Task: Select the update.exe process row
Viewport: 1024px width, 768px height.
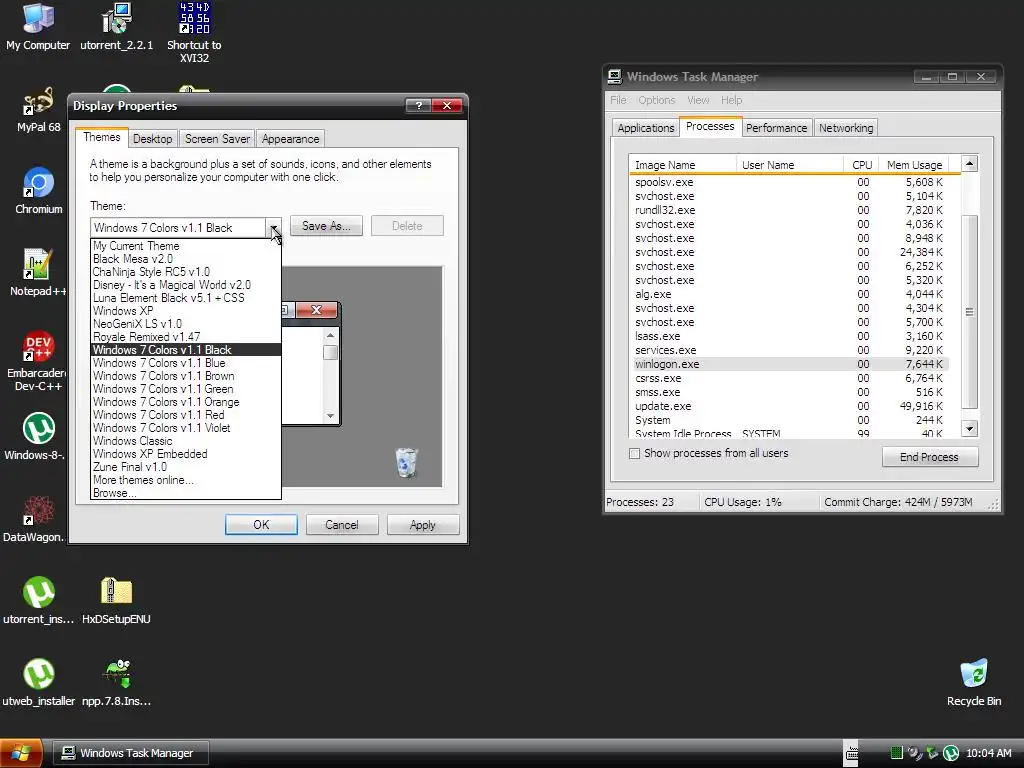Action: pyautogui.click(x=790, y=406)
